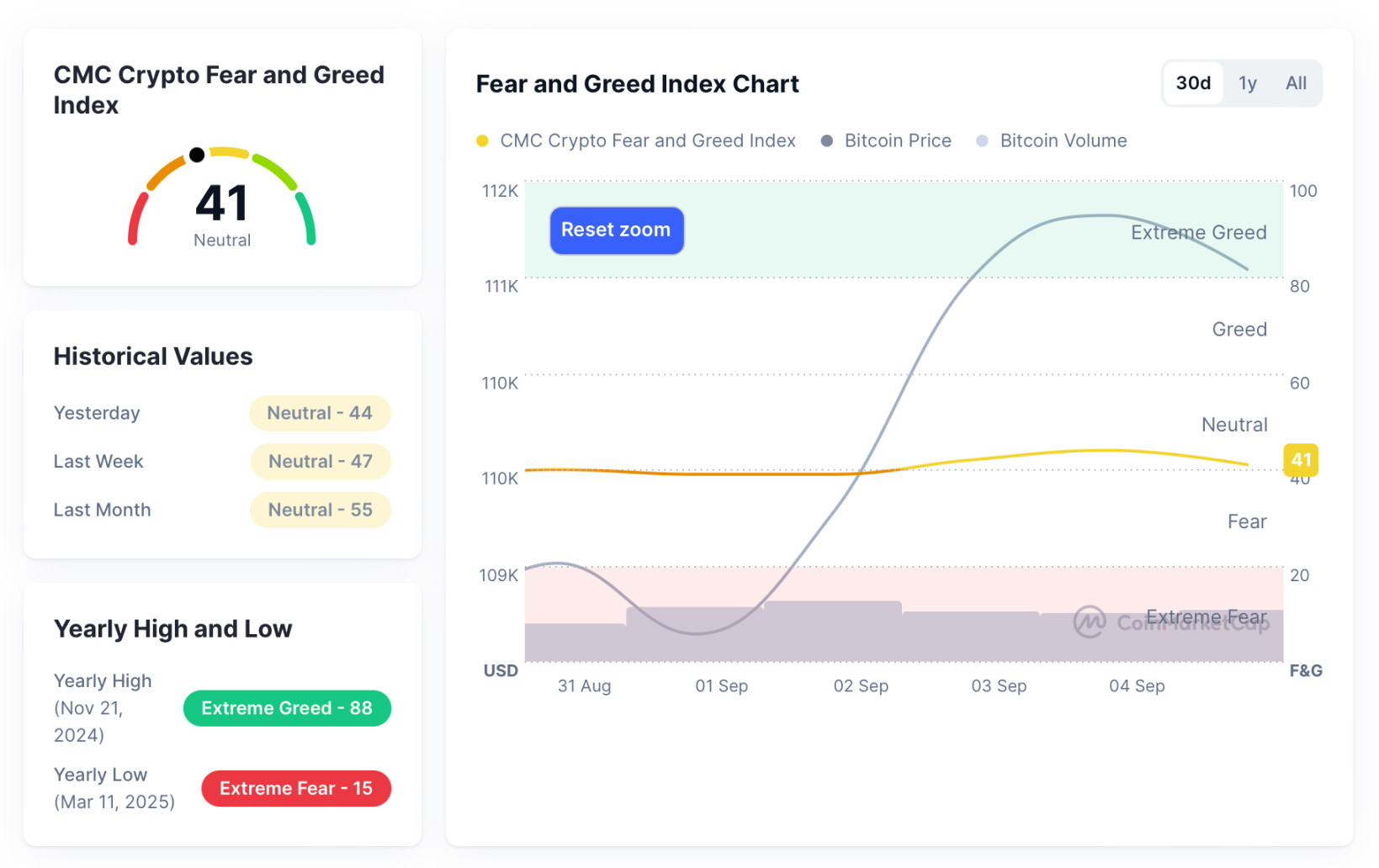Screen dimensions: 1379x868
Task: Click the Extreme Greed - 88 badge
Action: 287,708
